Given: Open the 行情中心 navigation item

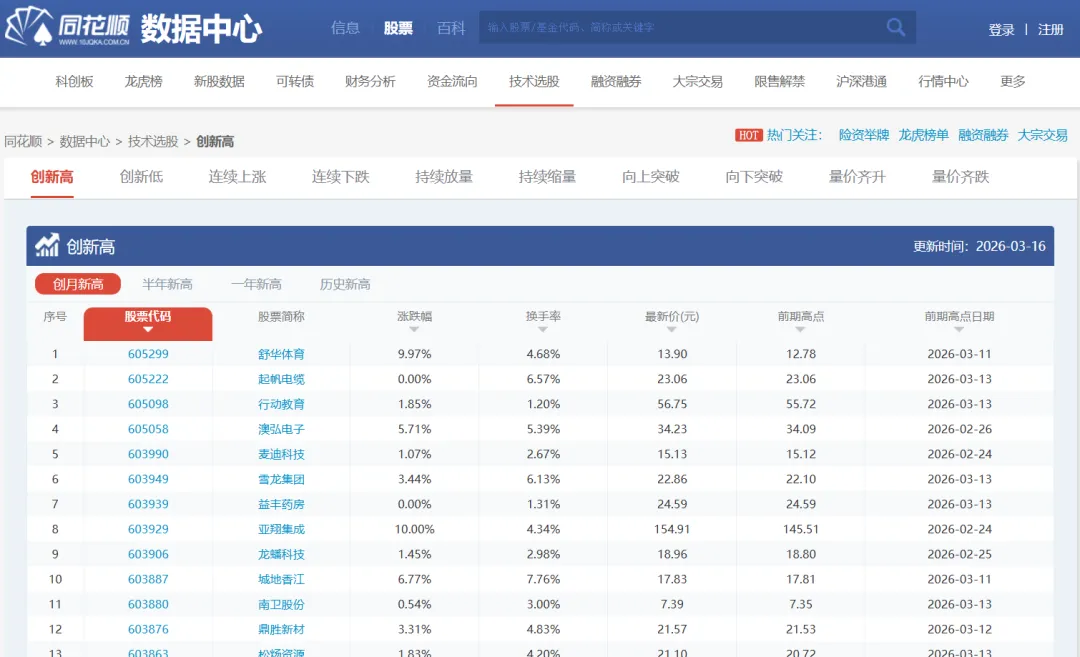Looking at the screenshot, I should (943, 81).
